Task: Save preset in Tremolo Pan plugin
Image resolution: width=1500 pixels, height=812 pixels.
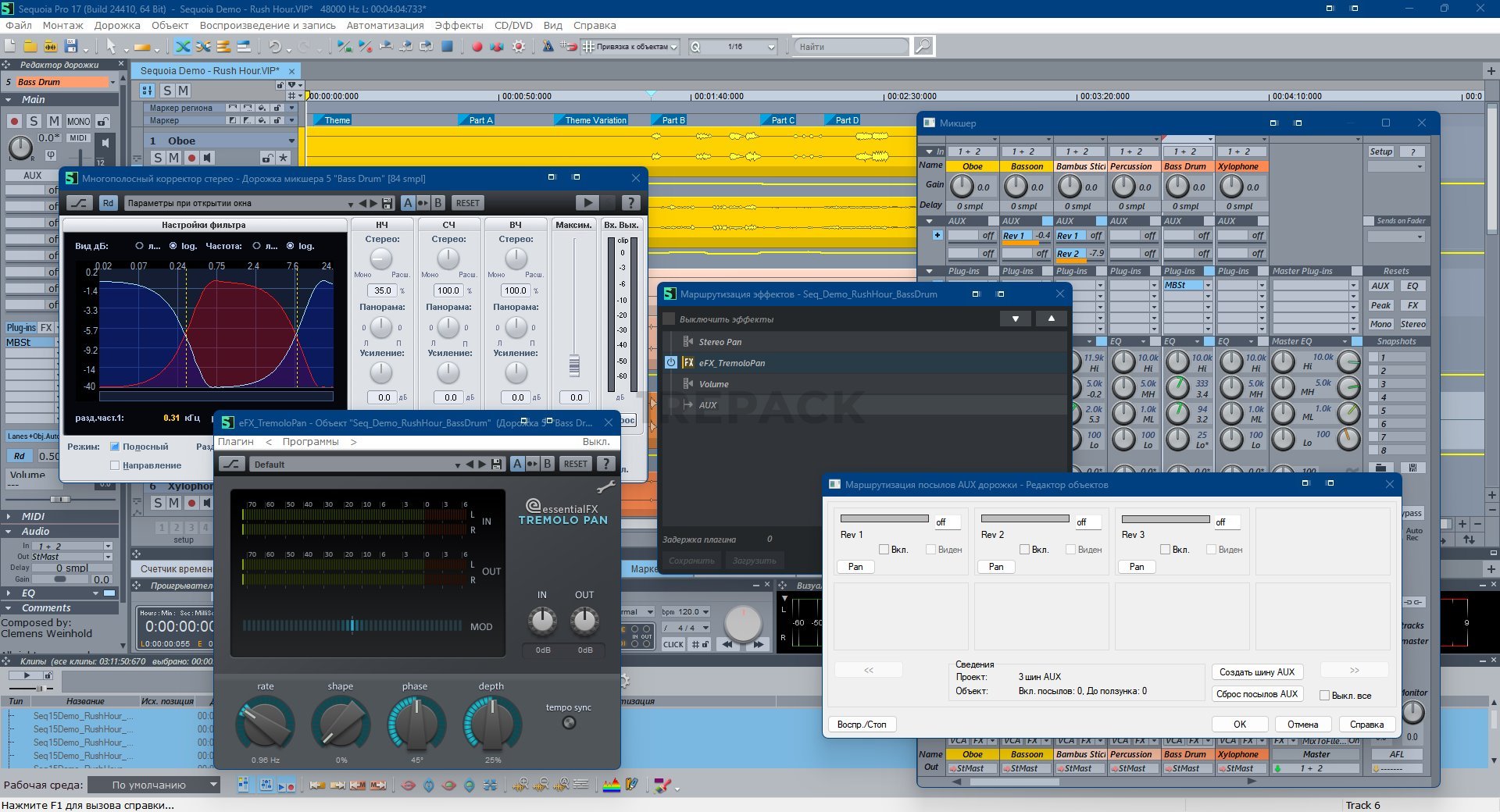Action: (x=496, y=465)
